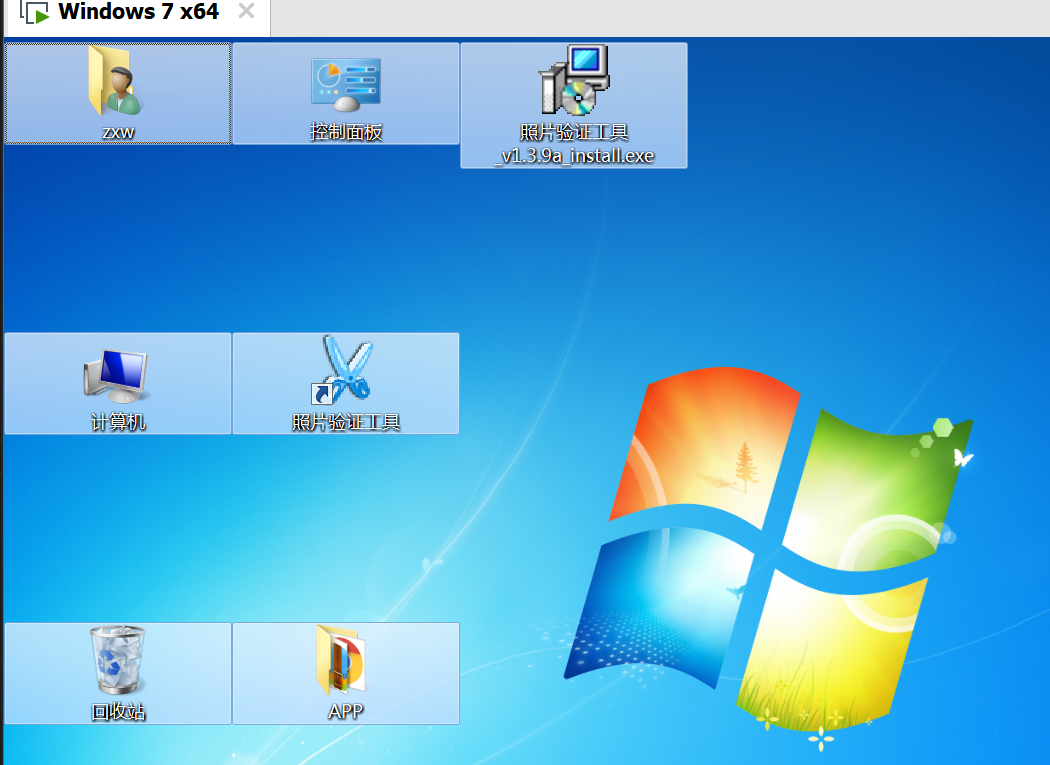Click the 照片验证工具 shortcut label text
This screenshot has width=1050, height=765.
346,422
